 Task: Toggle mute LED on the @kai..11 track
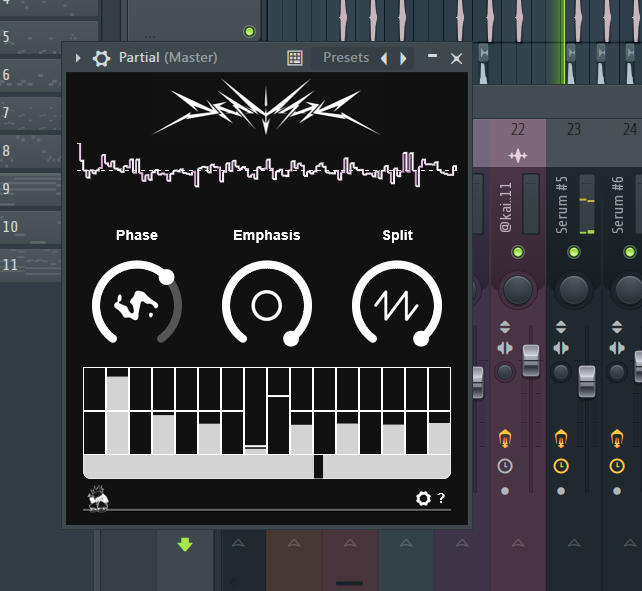coord(518,252)
